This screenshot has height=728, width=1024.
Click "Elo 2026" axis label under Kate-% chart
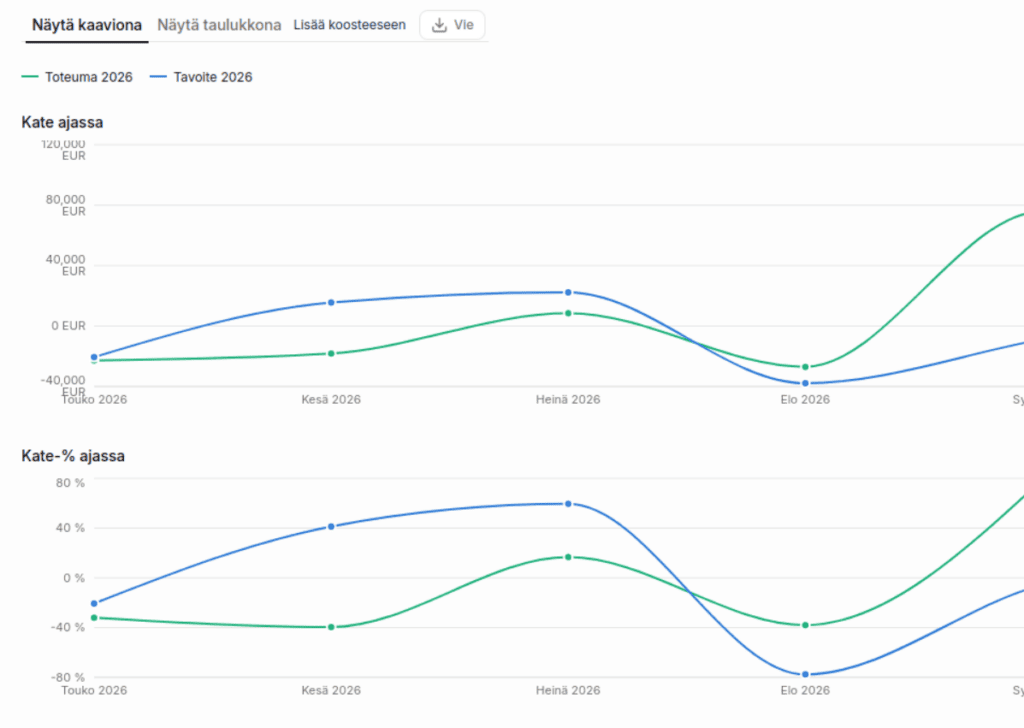805,690
